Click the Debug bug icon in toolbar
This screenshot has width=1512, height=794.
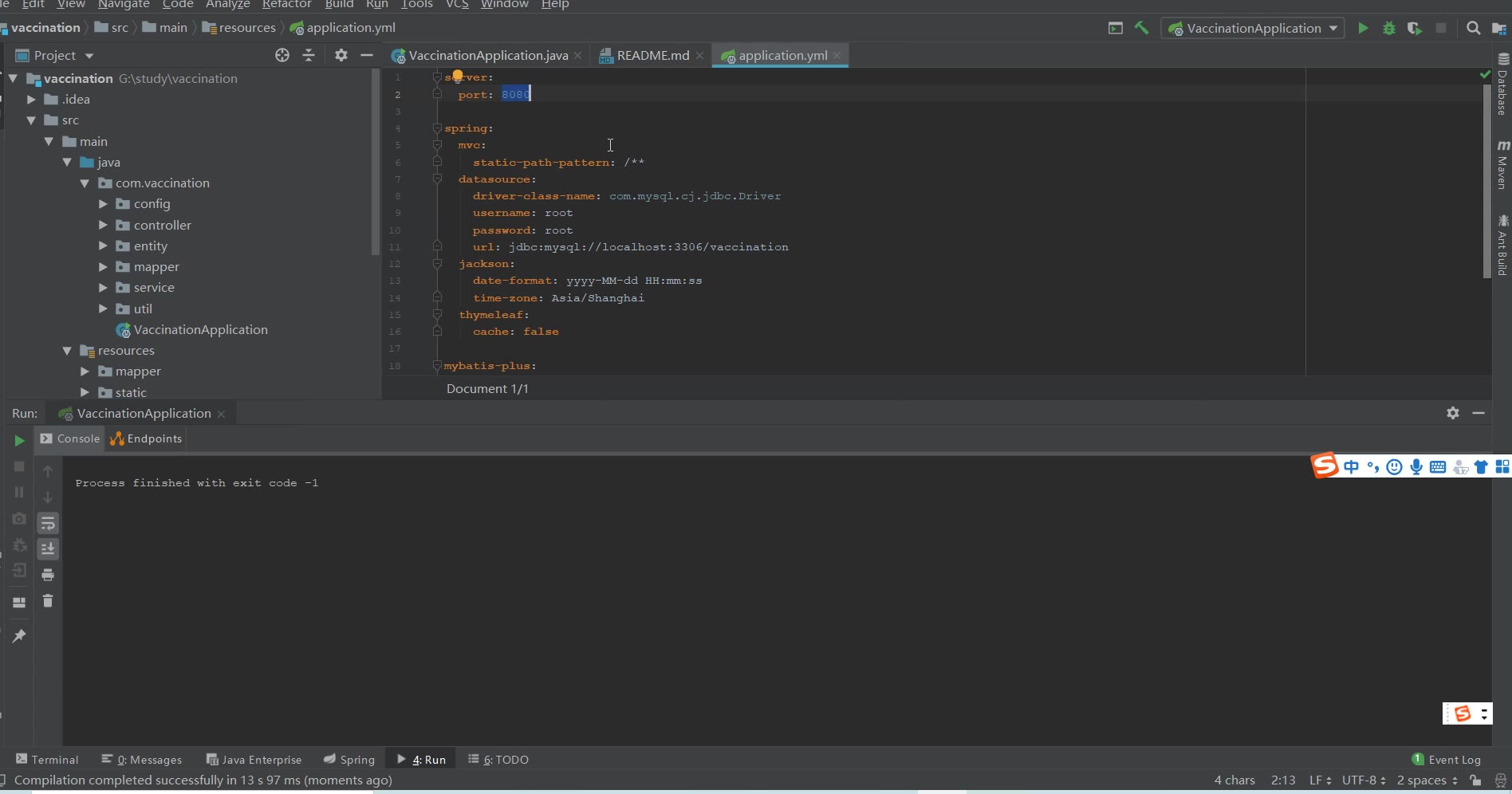tap(1389, 29)
